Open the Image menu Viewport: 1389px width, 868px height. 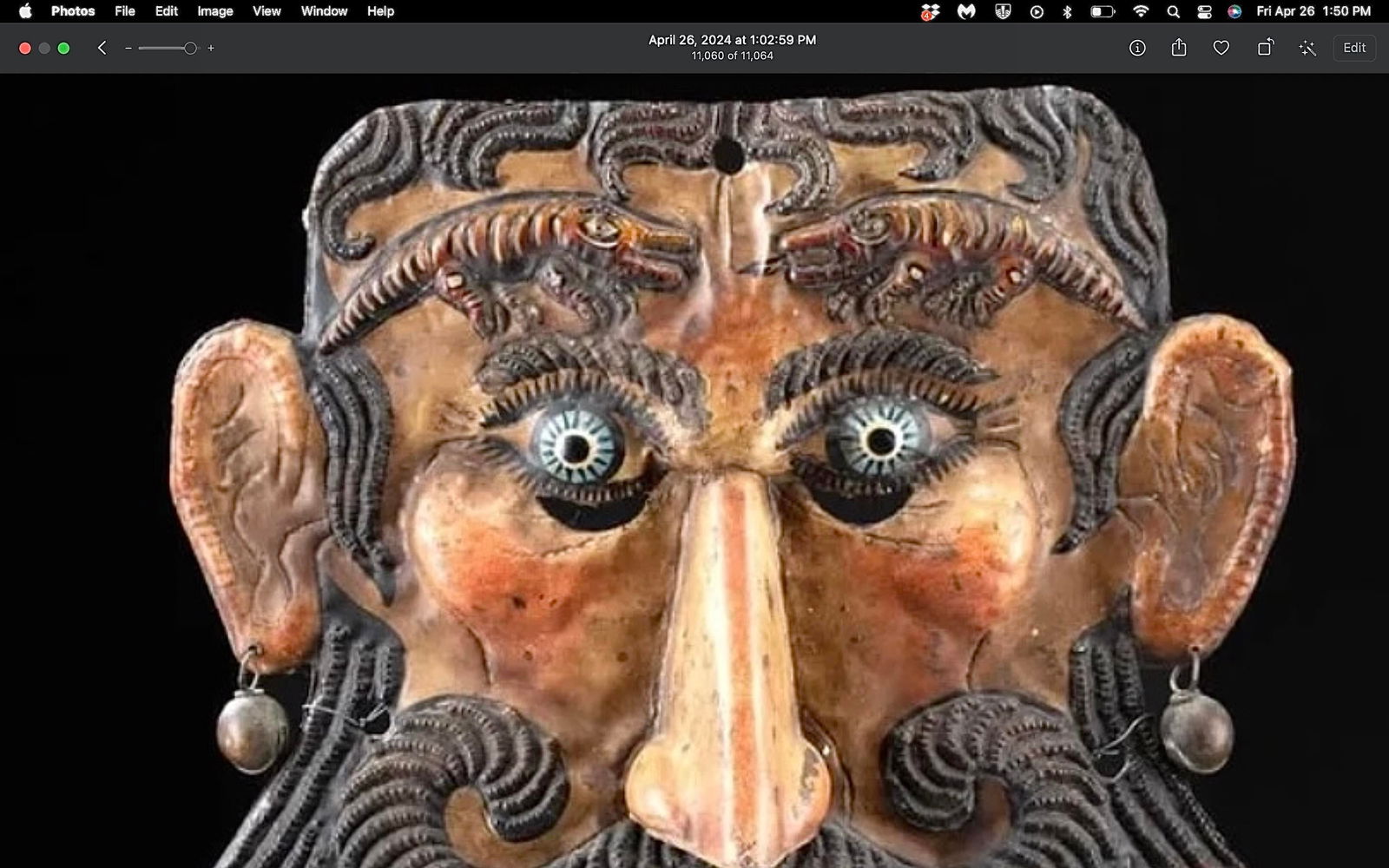213,11
